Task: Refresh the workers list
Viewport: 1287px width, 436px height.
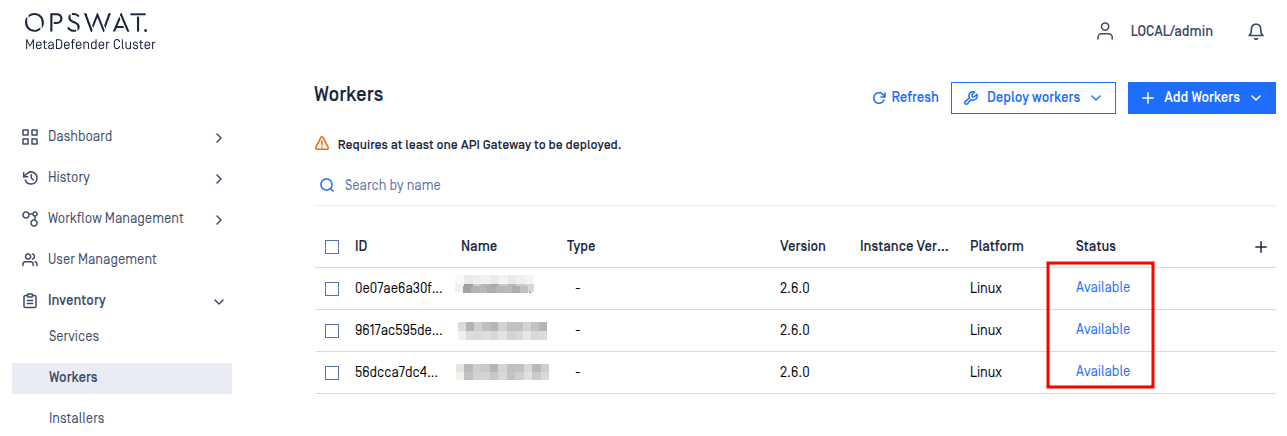Action: (905, 98)
